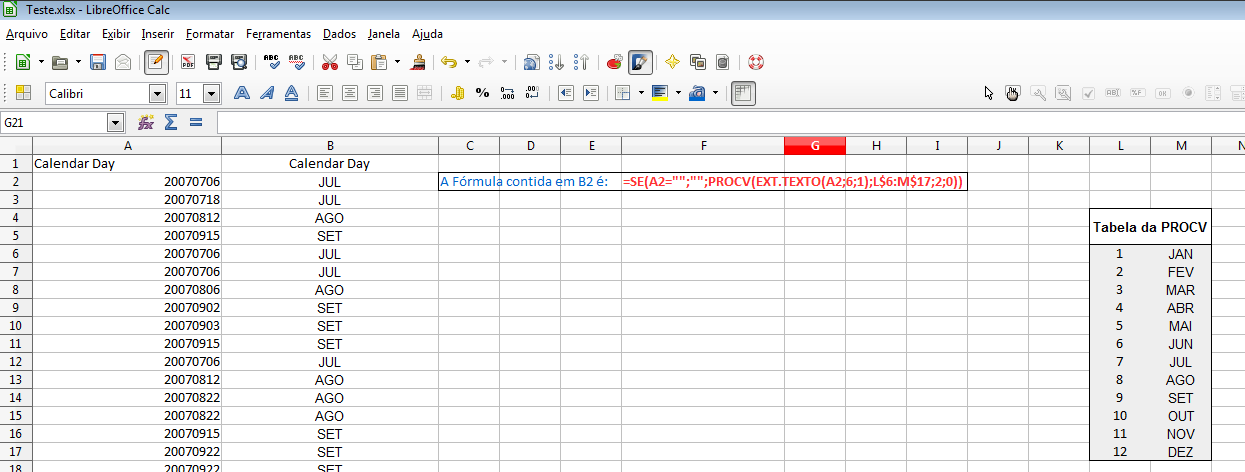Open the page preview
Screen dimensions: 1245x472
pos(238,62)
